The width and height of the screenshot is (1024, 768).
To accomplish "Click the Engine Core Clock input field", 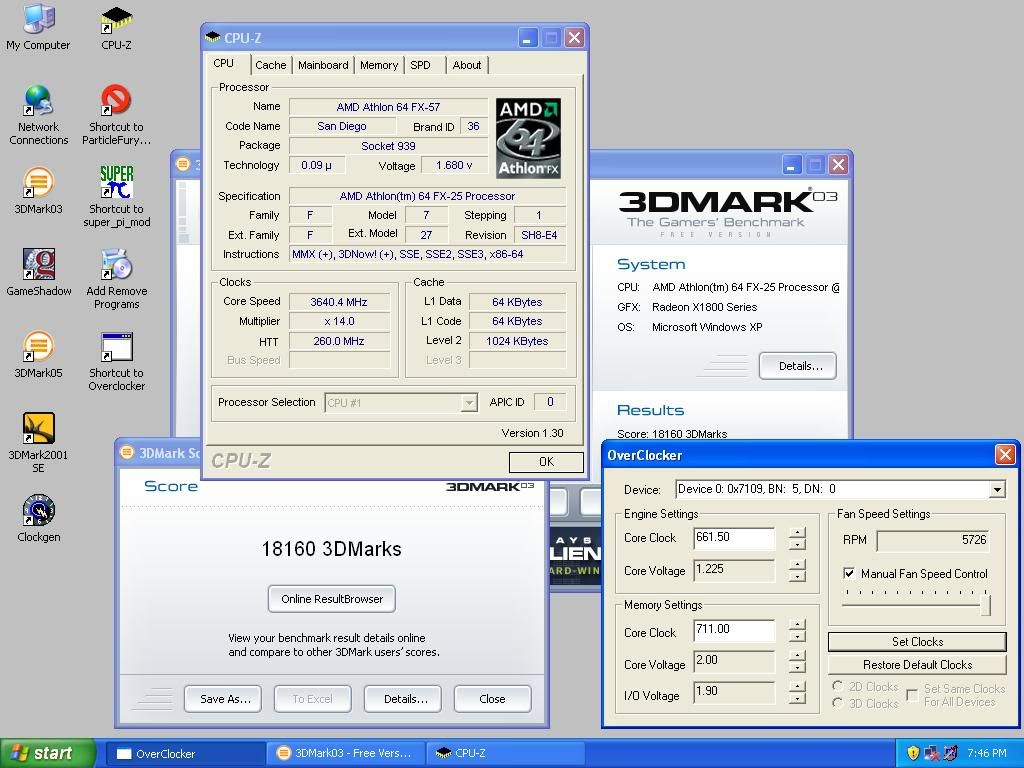I will click(x=734, y=537).
